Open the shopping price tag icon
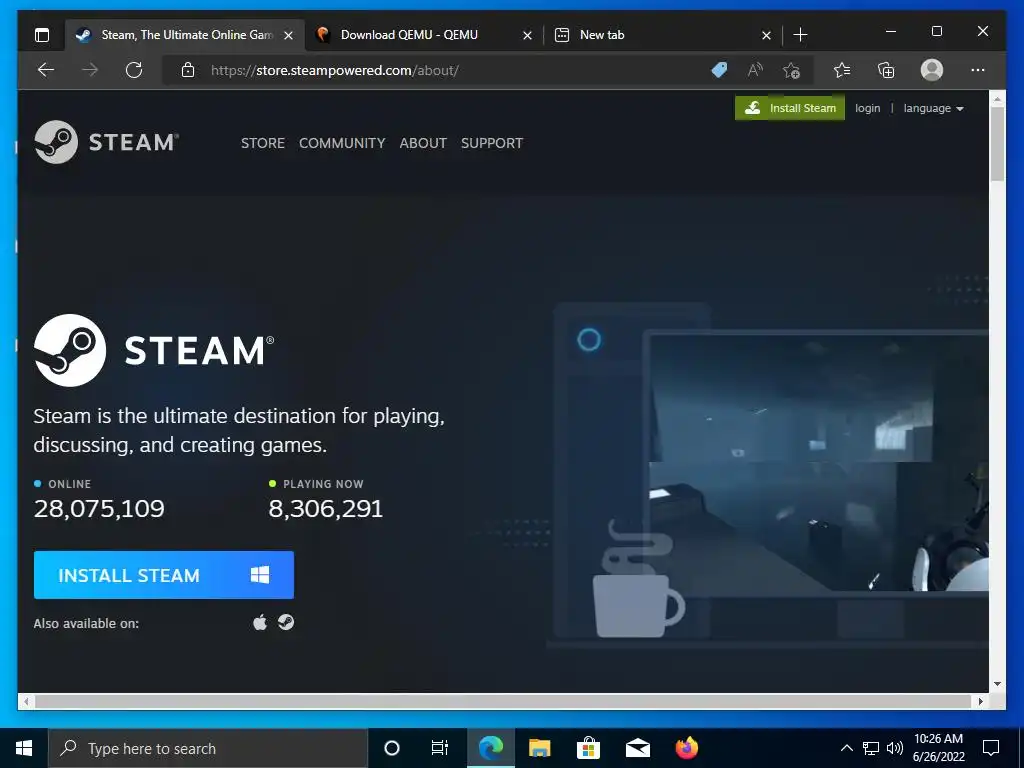 [719, 70]
